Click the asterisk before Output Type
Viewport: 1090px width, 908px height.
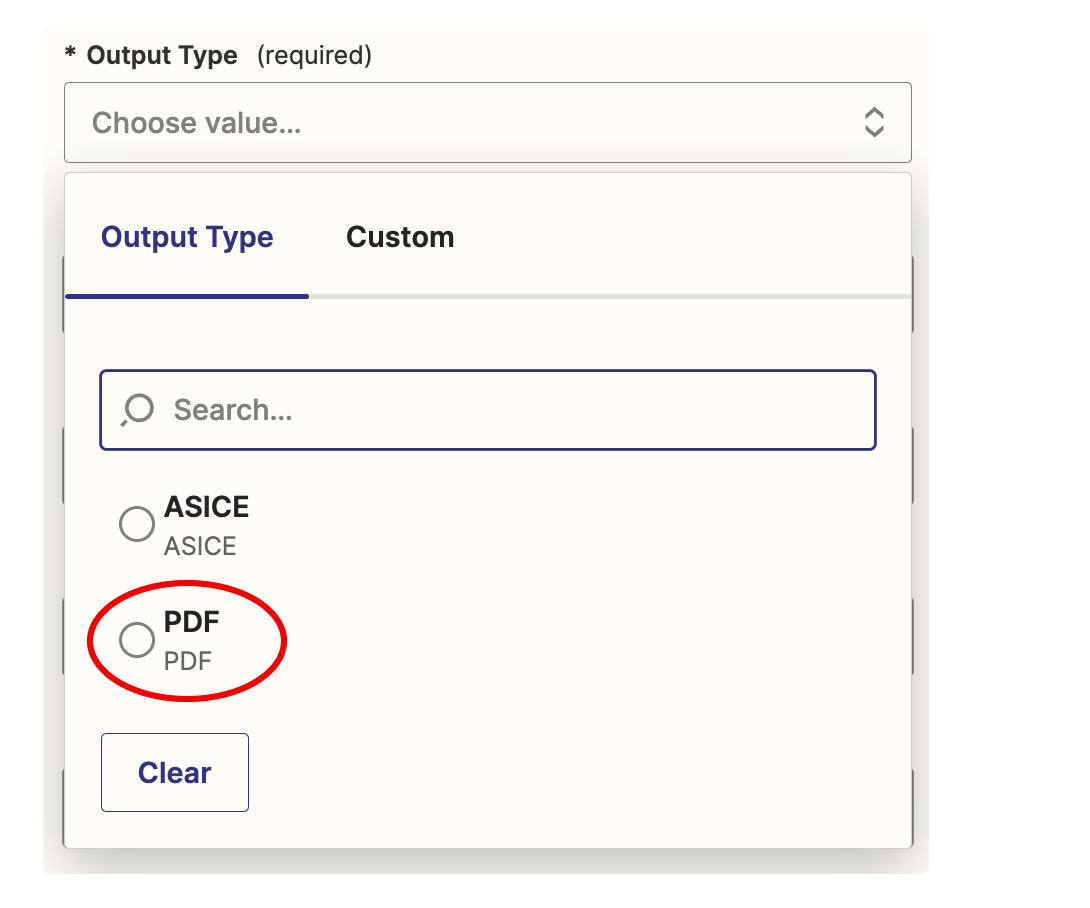(70, 54)
